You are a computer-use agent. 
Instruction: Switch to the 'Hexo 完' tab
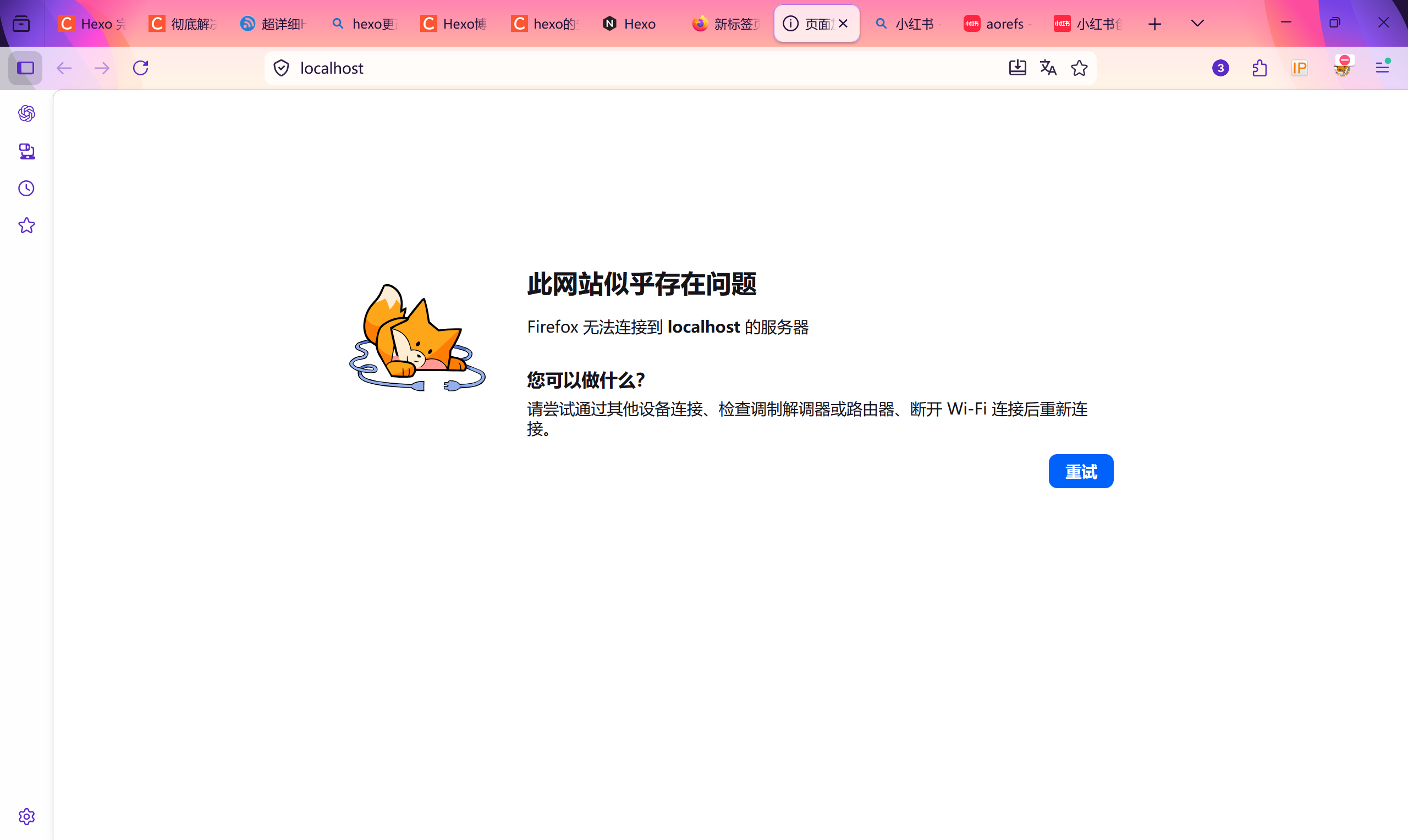[x=93, y=24]
